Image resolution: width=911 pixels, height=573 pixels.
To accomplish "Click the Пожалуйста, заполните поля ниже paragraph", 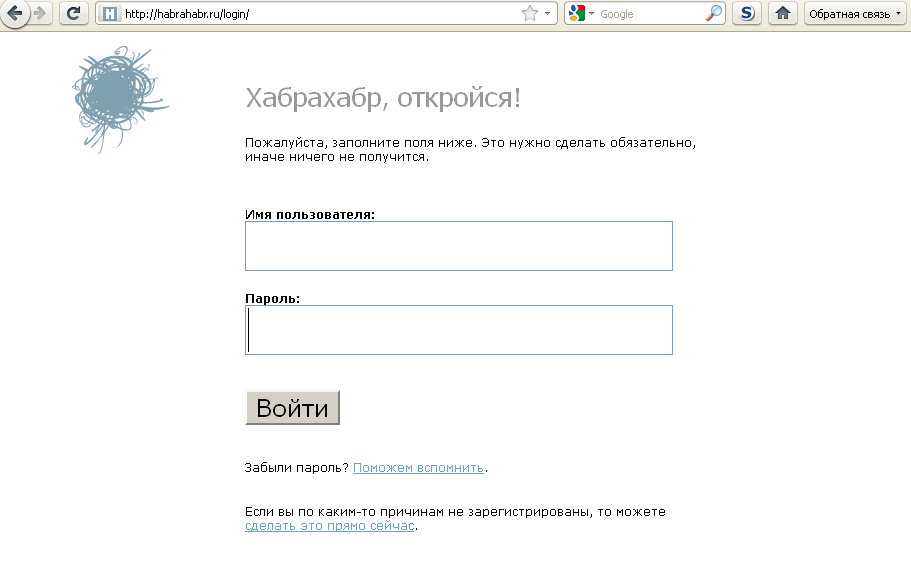I will pos(470,150).
